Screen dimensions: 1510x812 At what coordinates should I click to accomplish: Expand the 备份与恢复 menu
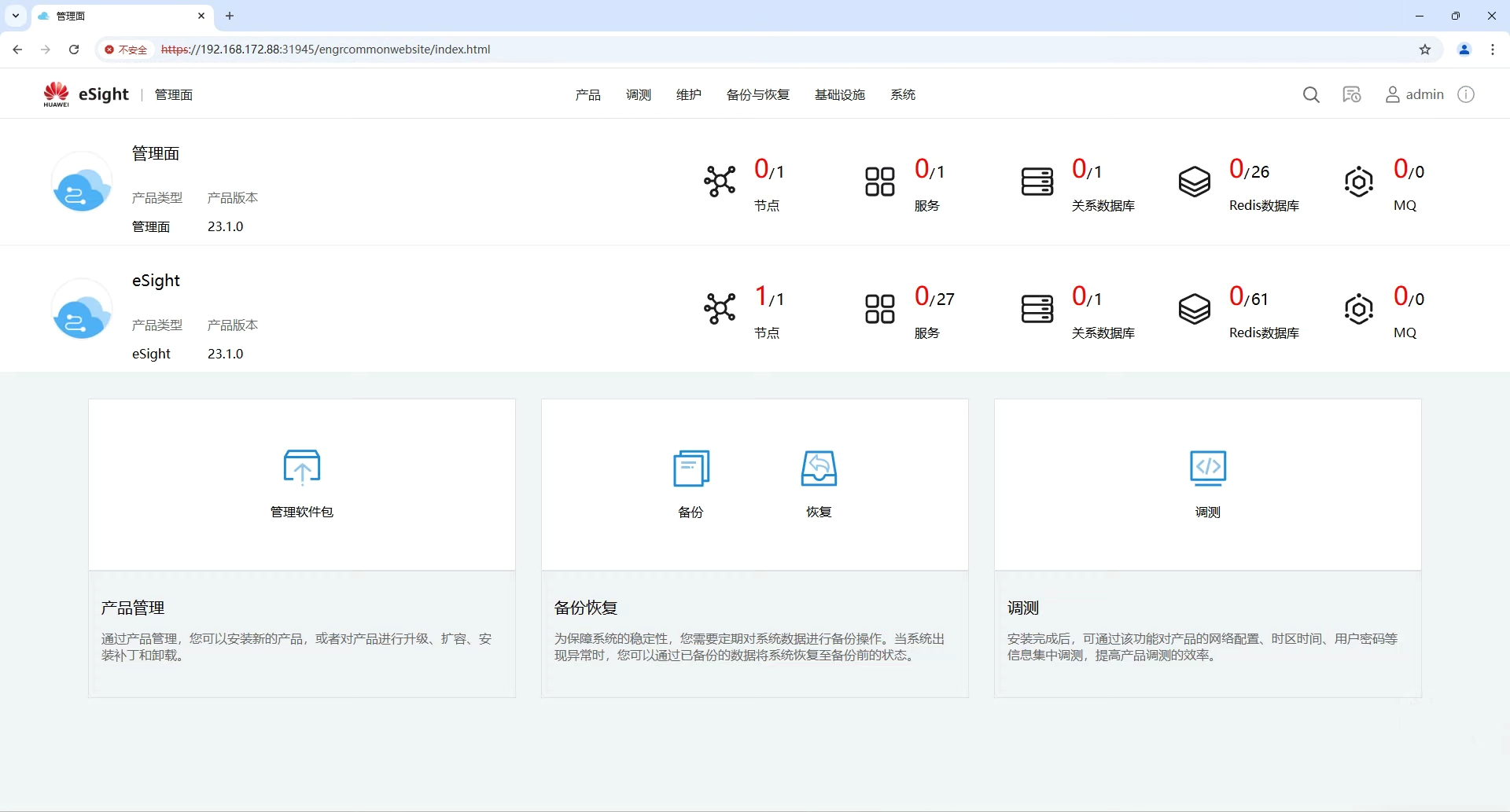click(x=757, y=95)
